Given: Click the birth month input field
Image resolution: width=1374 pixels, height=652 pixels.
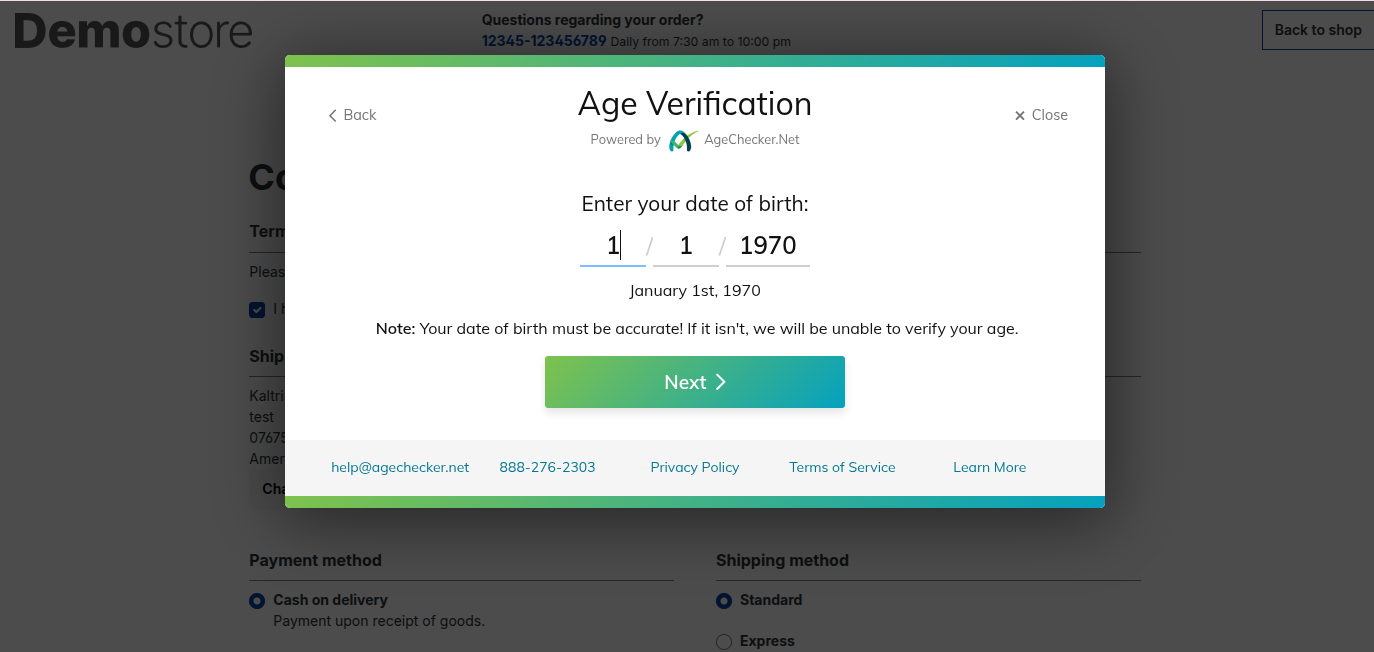Looking at the screenshot, I should pos(612,246).
